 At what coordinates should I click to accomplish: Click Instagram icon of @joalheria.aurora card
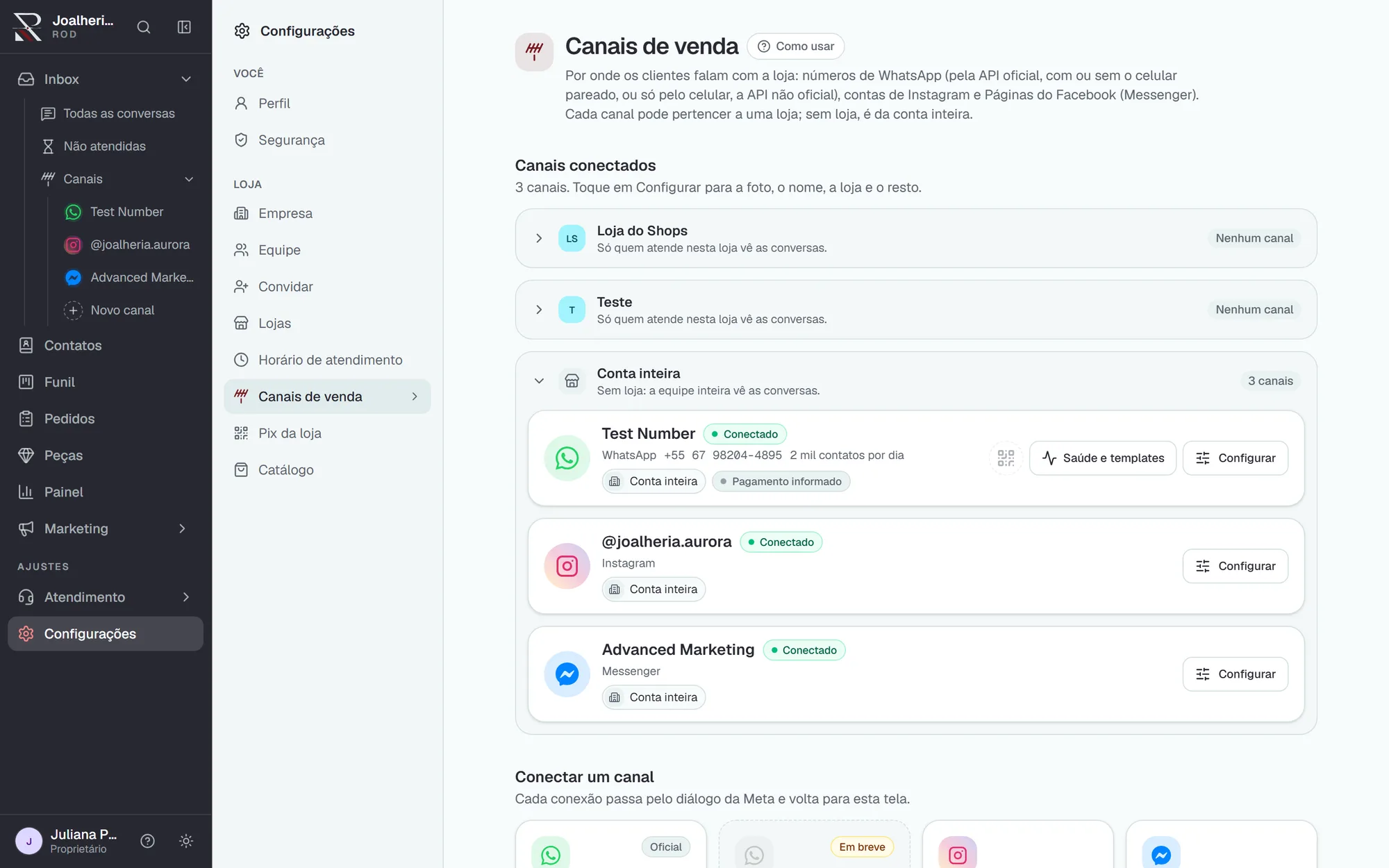pos(567,566)
